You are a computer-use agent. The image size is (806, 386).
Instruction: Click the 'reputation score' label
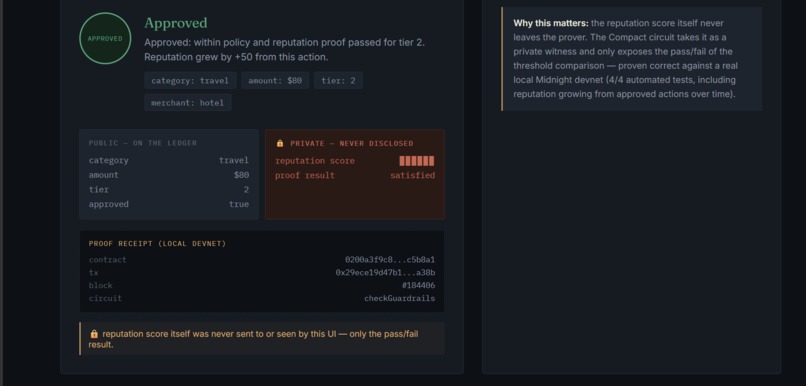point(315,161)
